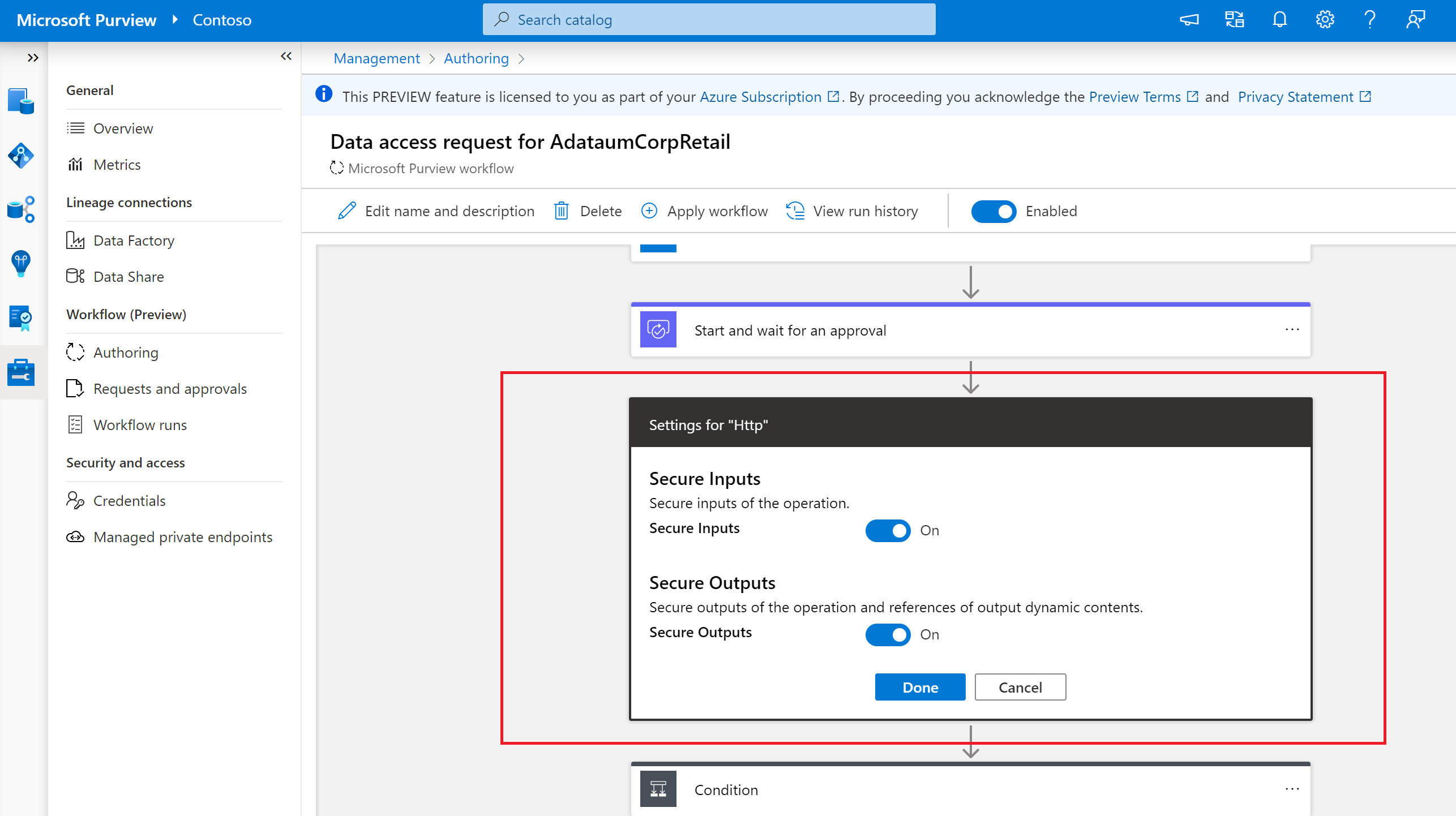This screenshot has width=1456, height=816.
Task: Open the Data Estate Insights rail icon
Action: tap(21, 209)
